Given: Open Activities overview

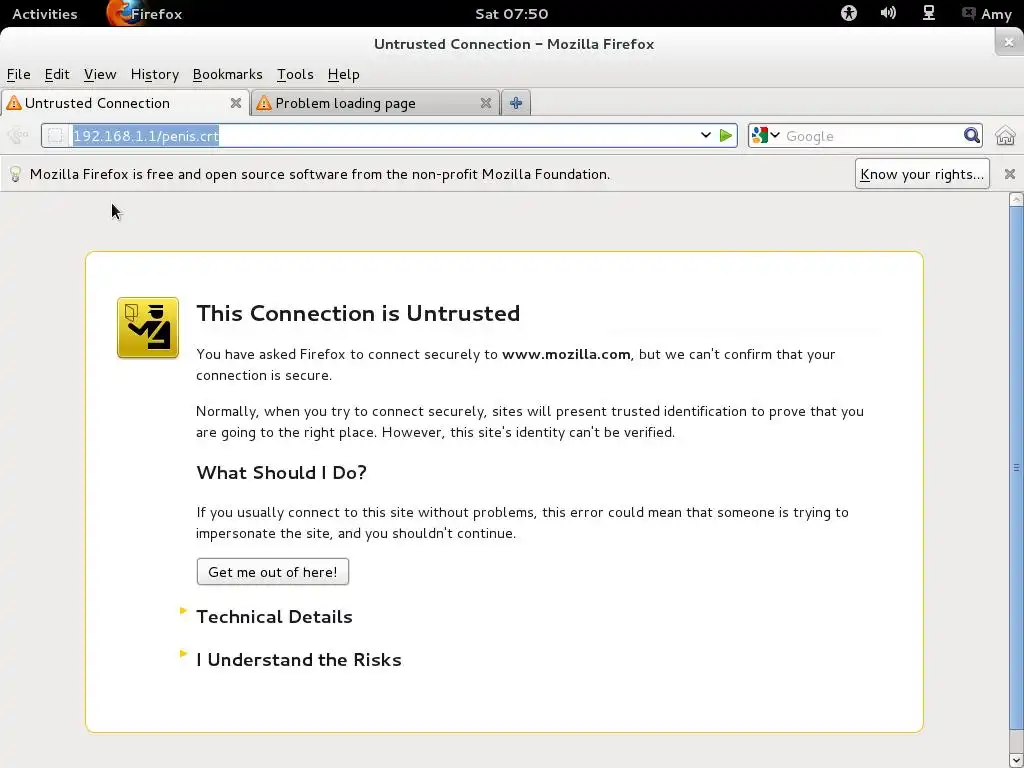Looking at the screenshot, I should coord(44,14).
